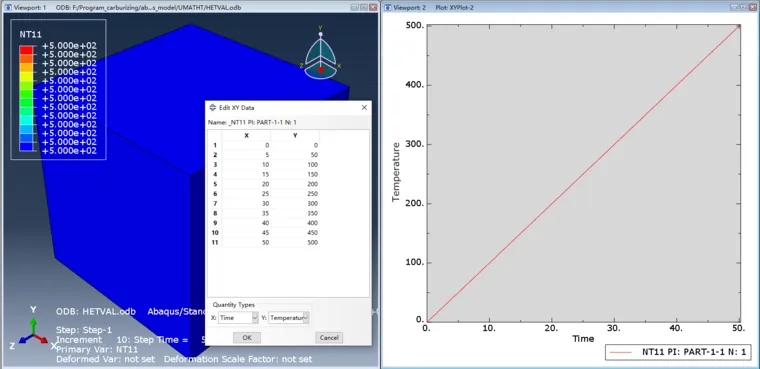Click OK in Edit XY Data dialog
760x369 pixels.
click(247, 338)
